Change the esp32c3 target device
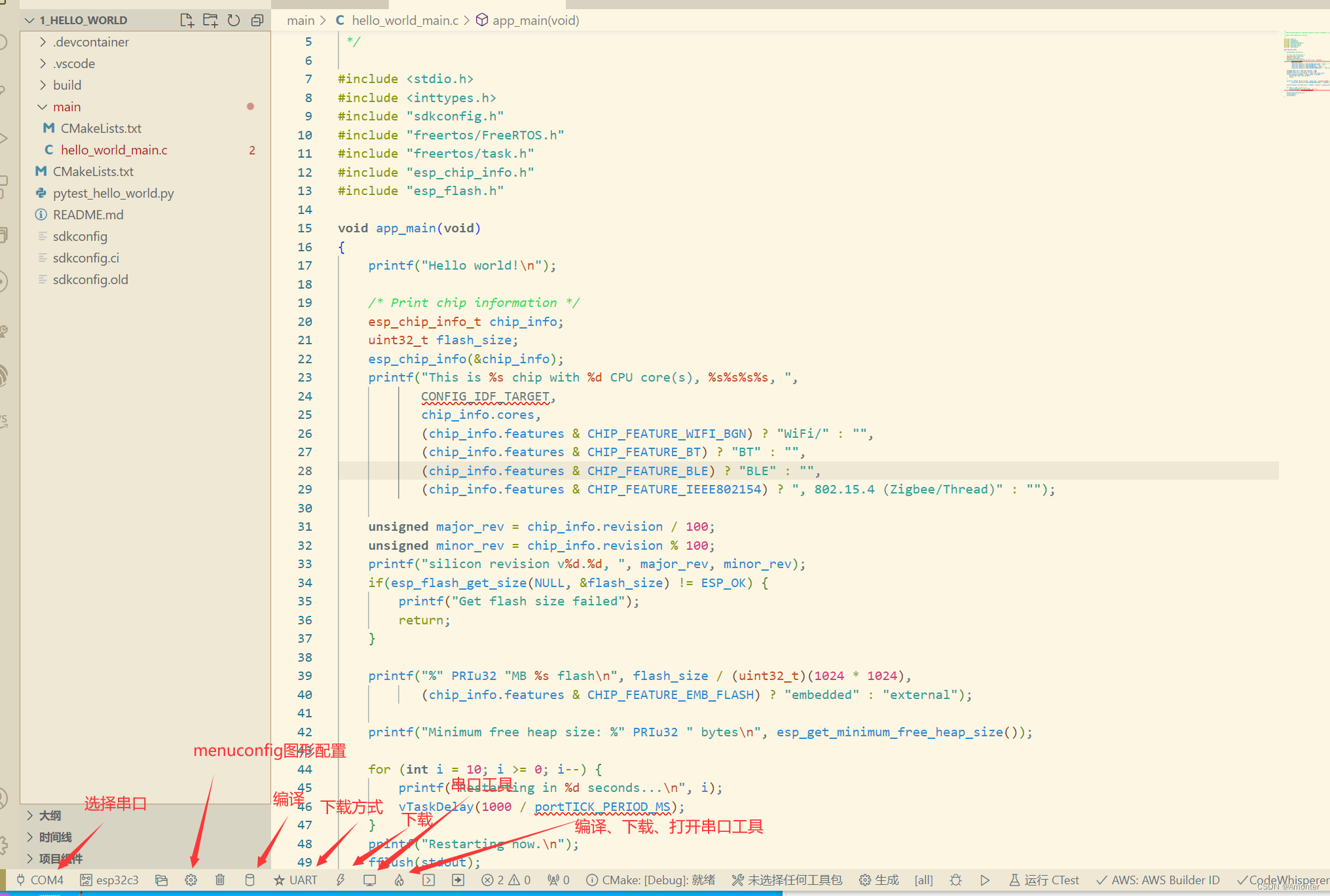The width and height of the screenshot is (1330, 896). point(109,880)
